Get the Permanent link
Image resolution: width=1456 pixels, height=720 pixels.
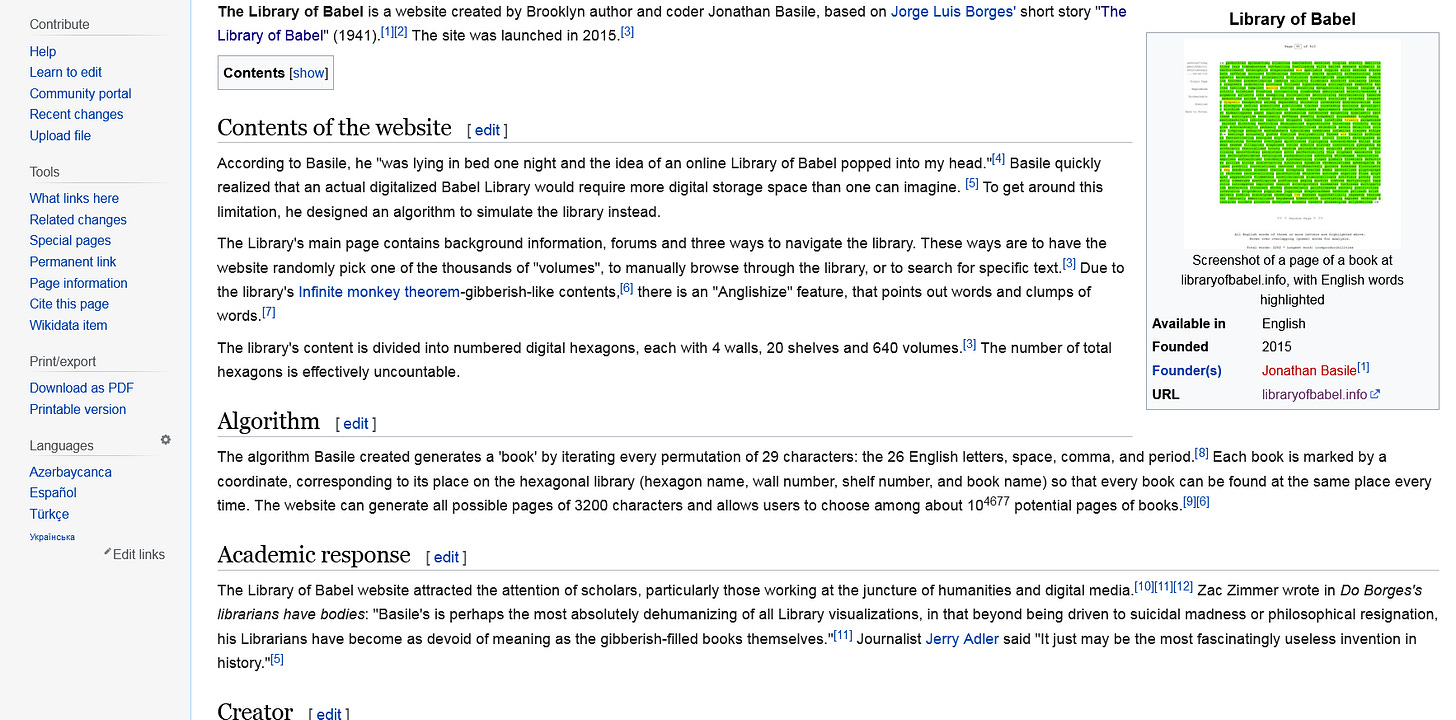pos(73,262)
